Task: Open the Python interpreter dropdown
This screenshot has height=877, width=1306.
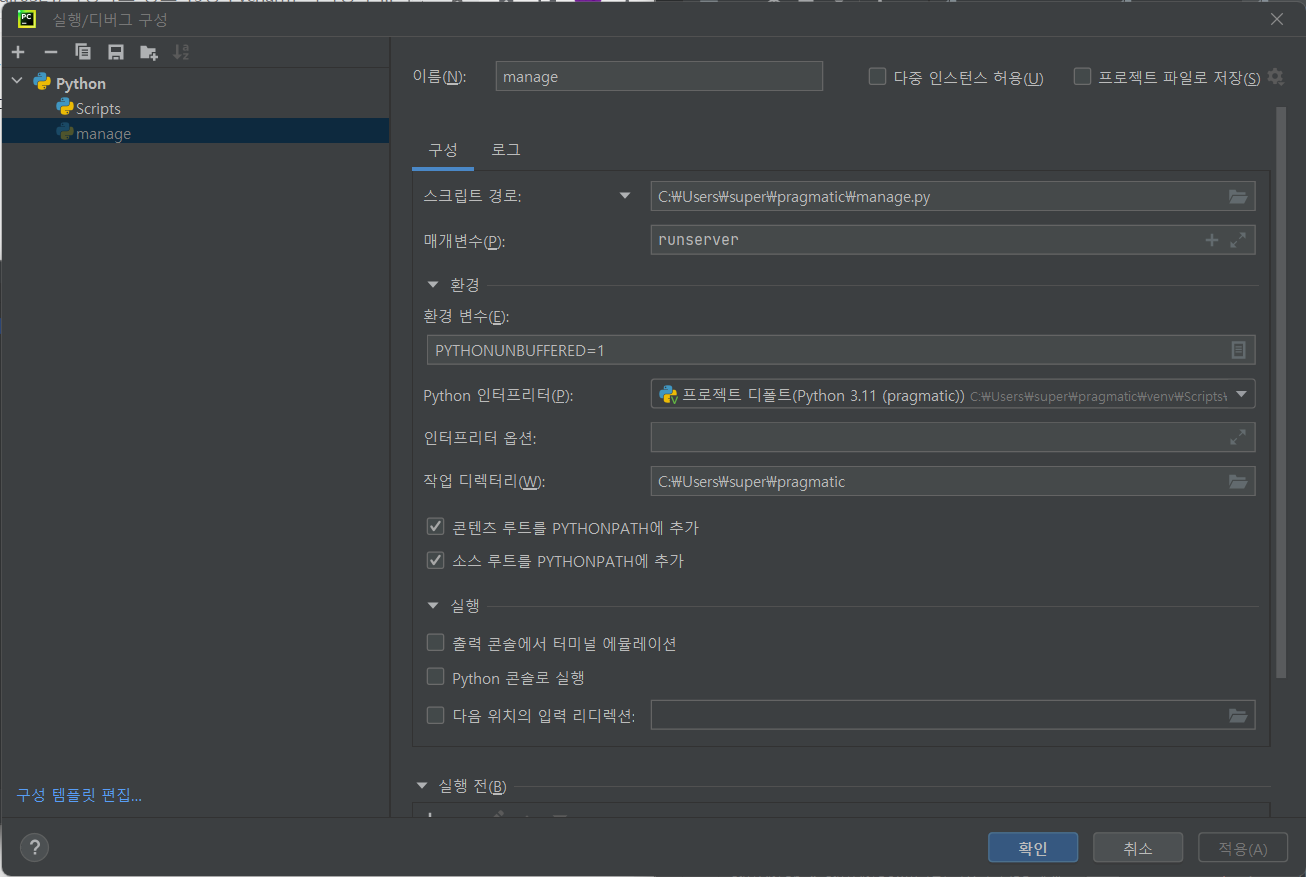Action: (1241, 395)
